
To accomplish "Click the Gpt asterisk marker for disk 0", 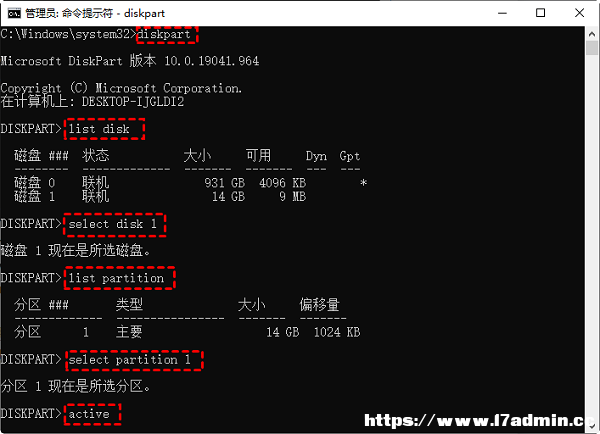I will coord(364,183).
